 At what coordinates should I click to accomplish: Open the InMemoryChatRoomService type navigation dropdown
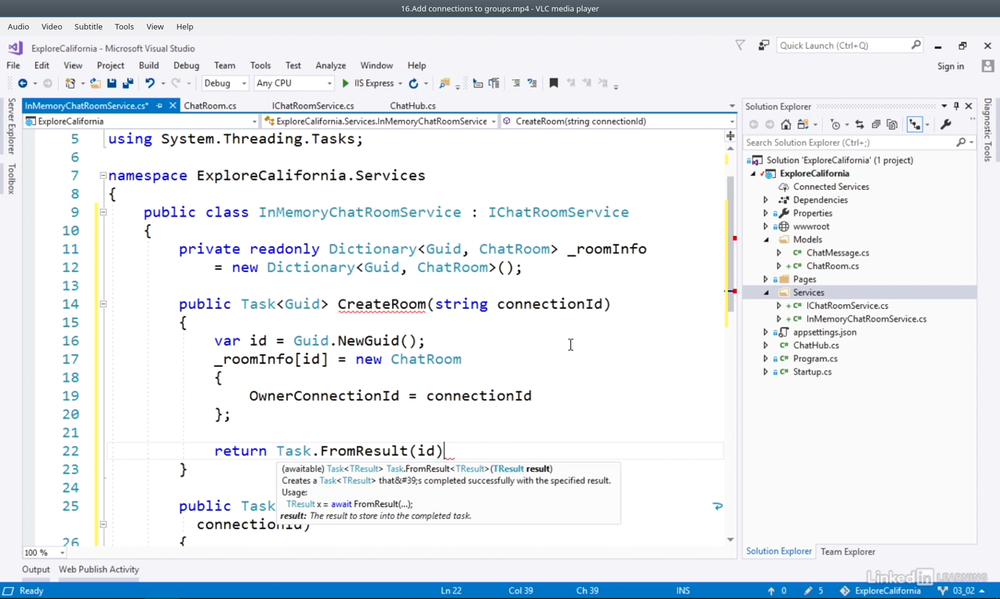coord(379,121)
